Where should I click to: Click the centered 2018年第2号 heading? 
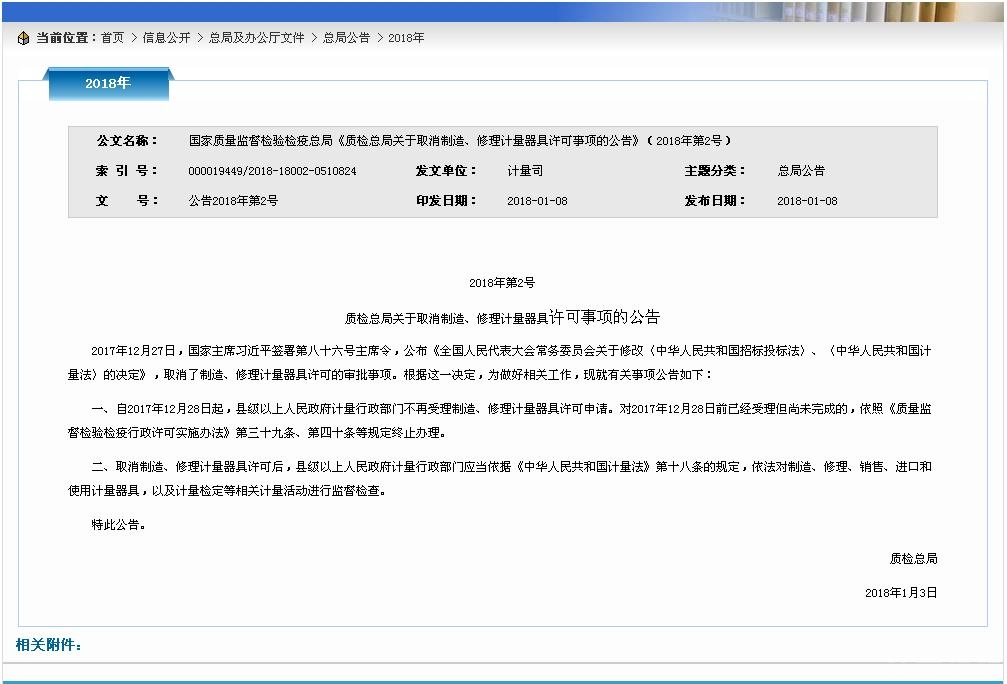(x=502, y=283)
